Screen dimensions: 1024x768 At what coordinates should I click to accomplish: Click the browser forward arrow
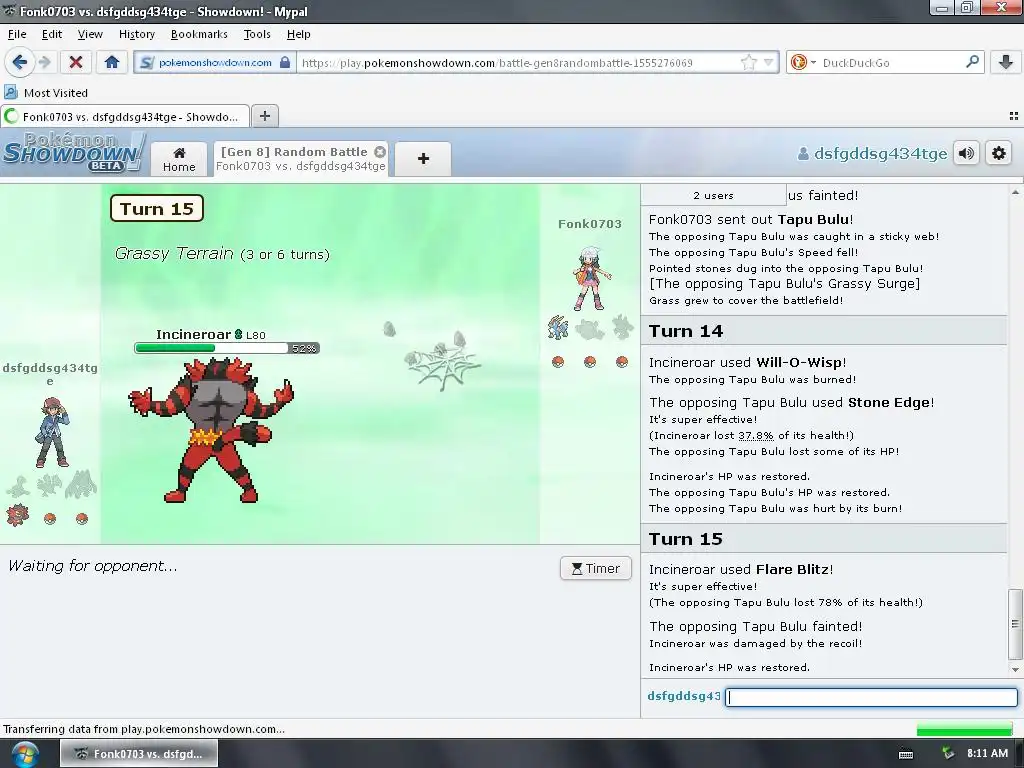coord(44,62)
